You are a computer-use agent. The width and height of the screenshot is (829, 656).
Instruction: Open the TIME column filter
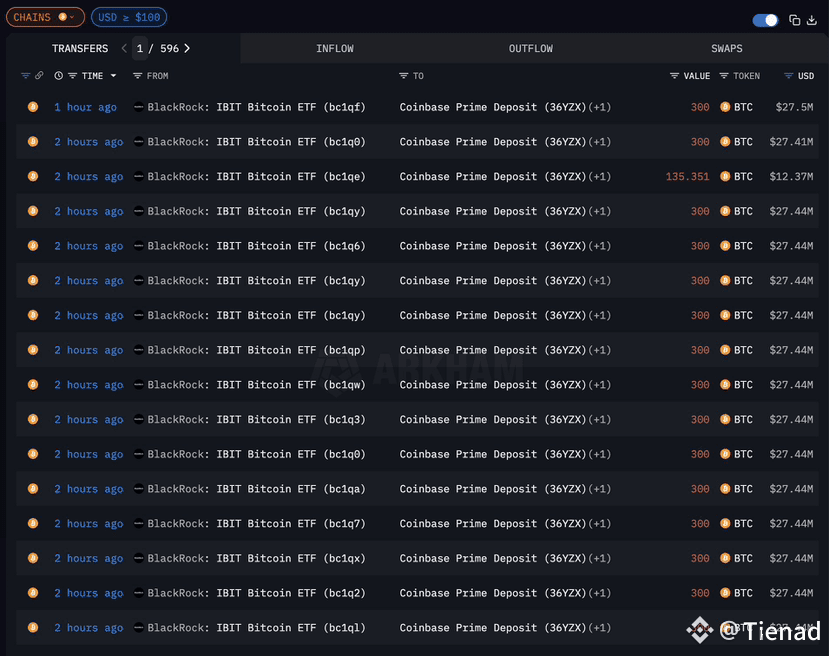click(72, 76)
